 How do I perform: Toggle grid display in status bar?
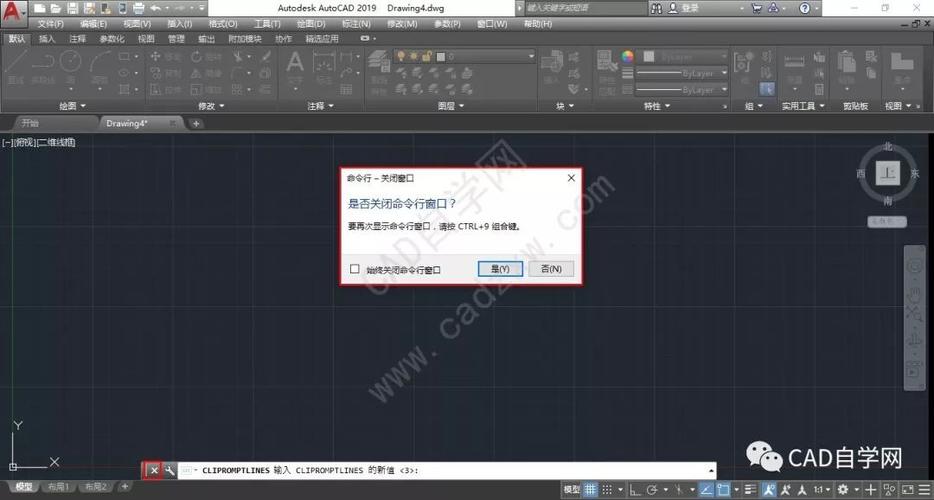coord(590,490)
